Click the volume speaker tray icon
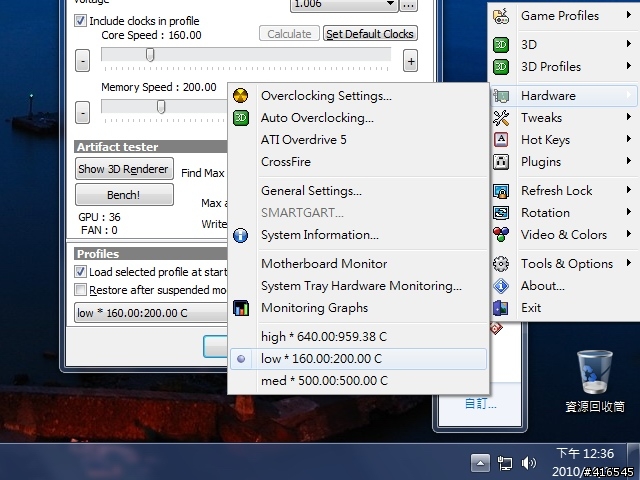640x480 pixels. point(529,463)
